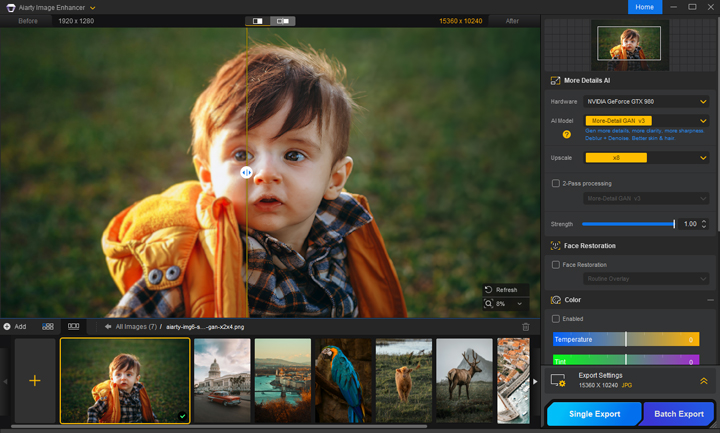Advance filmstrip with the right arrow

(x=535, y=381)
